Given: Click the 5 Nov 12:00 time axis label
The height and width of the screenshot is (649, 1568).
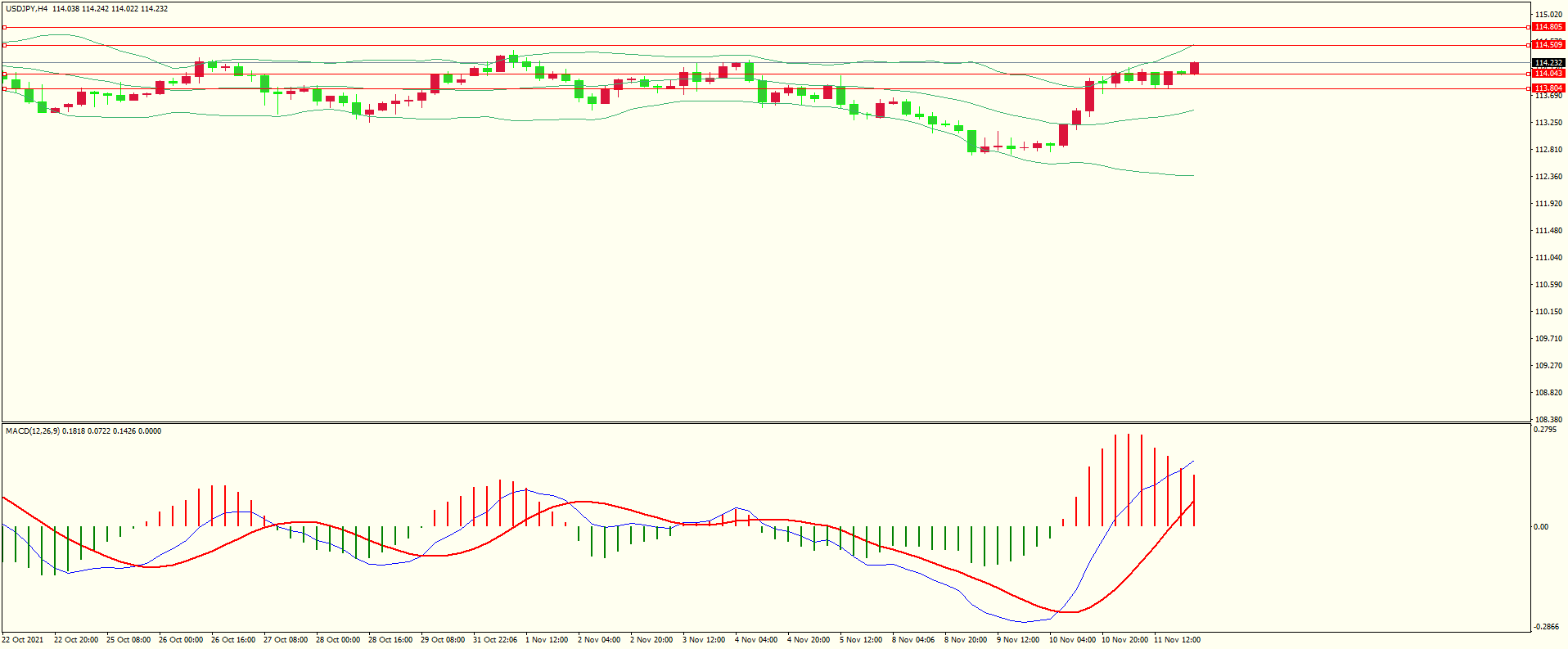Looking at the screenshot, I should (x=861, y=640).
